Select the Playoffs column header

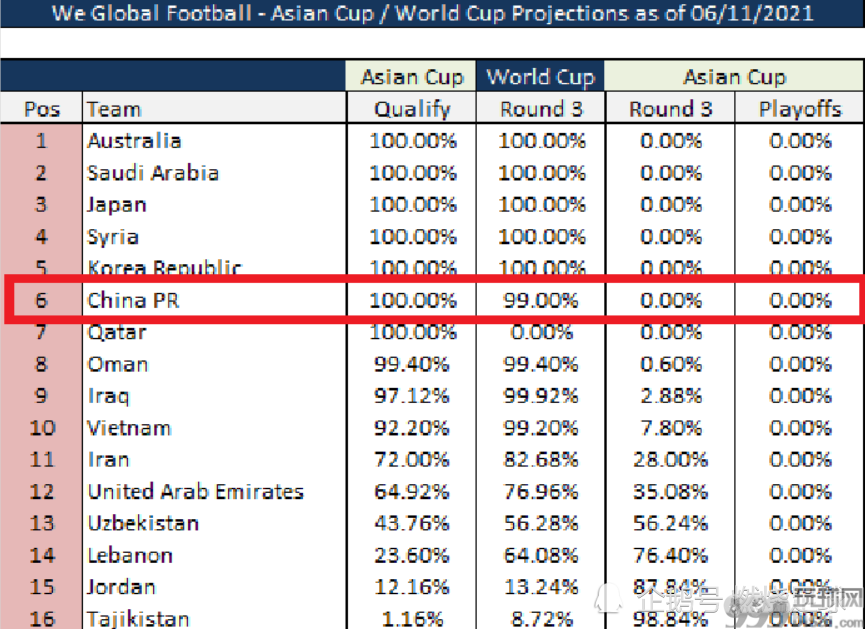[799, 109]
